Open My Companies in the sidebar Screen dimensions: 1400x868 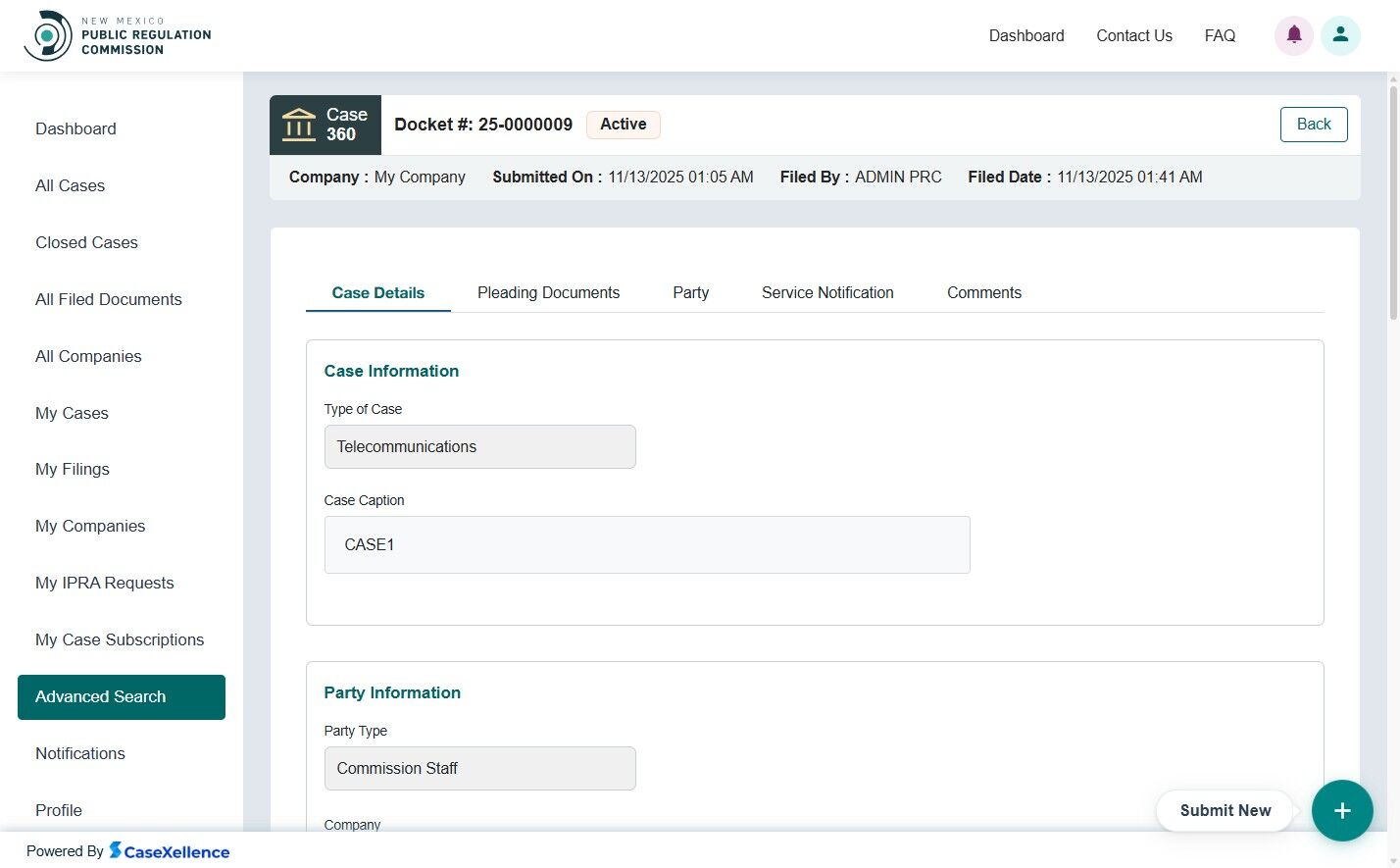pyautogui.click(x=90, y=526)
